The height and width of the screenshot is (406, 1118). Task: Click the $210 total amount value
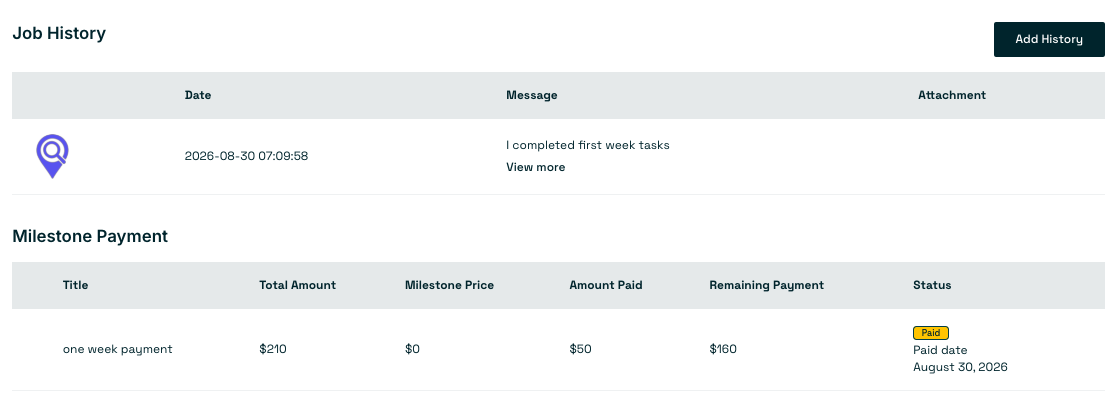tap(273, 350)
